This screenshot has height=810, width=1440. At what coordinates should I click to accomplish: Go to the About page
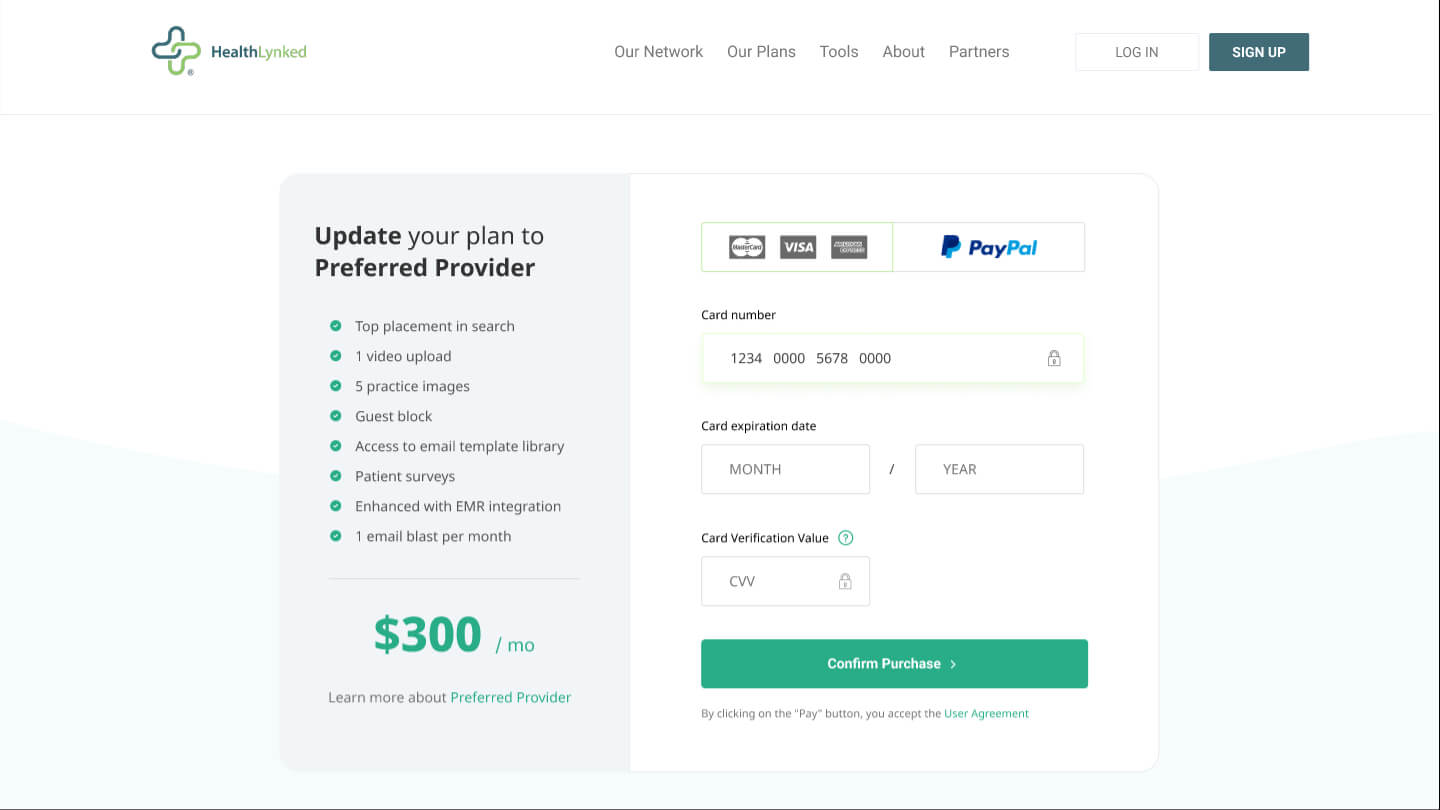pyautogui.click(x=903, y=52)
